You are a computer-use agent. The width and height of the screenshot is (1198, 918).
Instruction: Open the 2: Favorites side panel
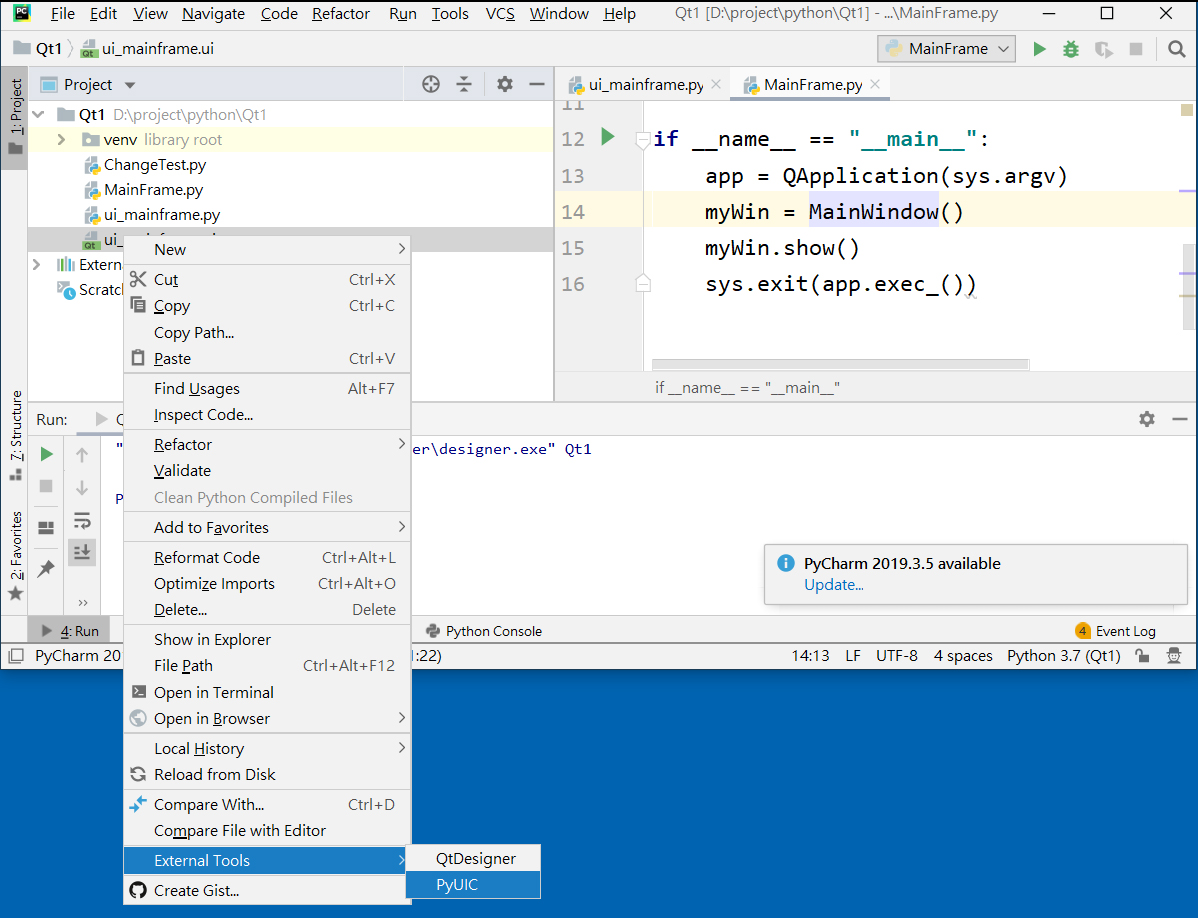point(15,555)
